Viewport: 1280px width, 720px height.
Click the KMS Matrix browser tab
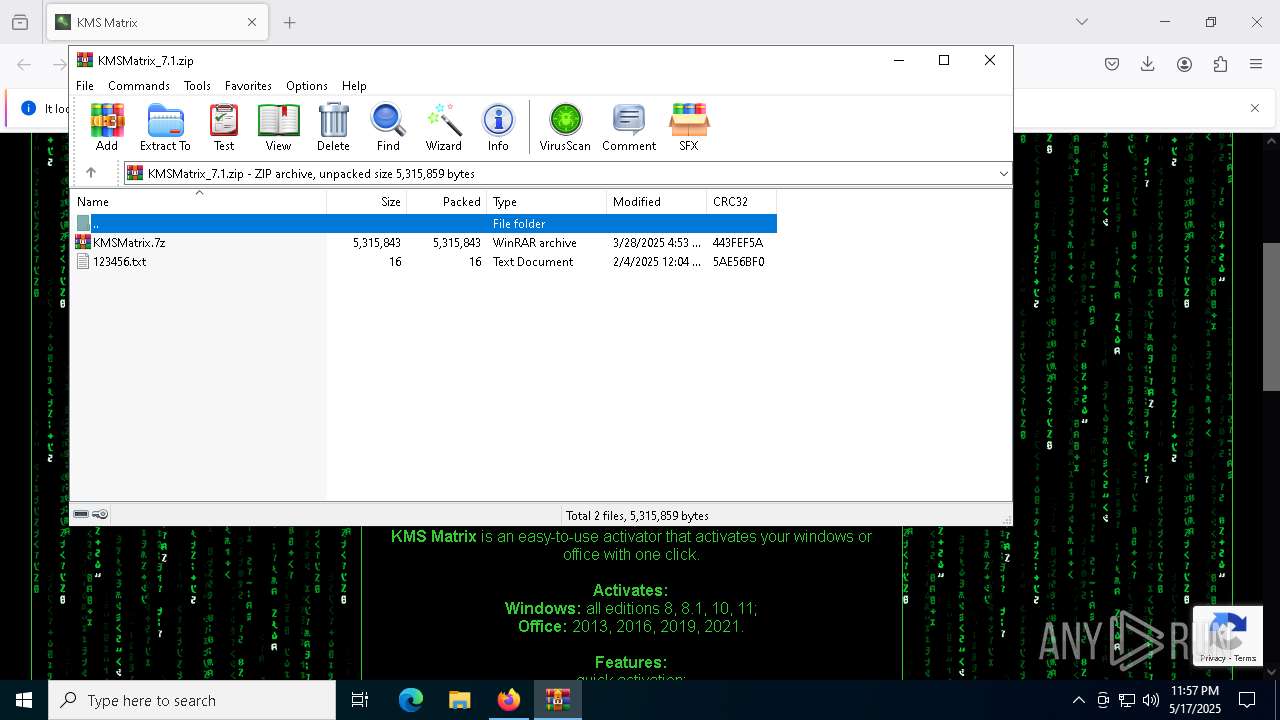[157, 22]
